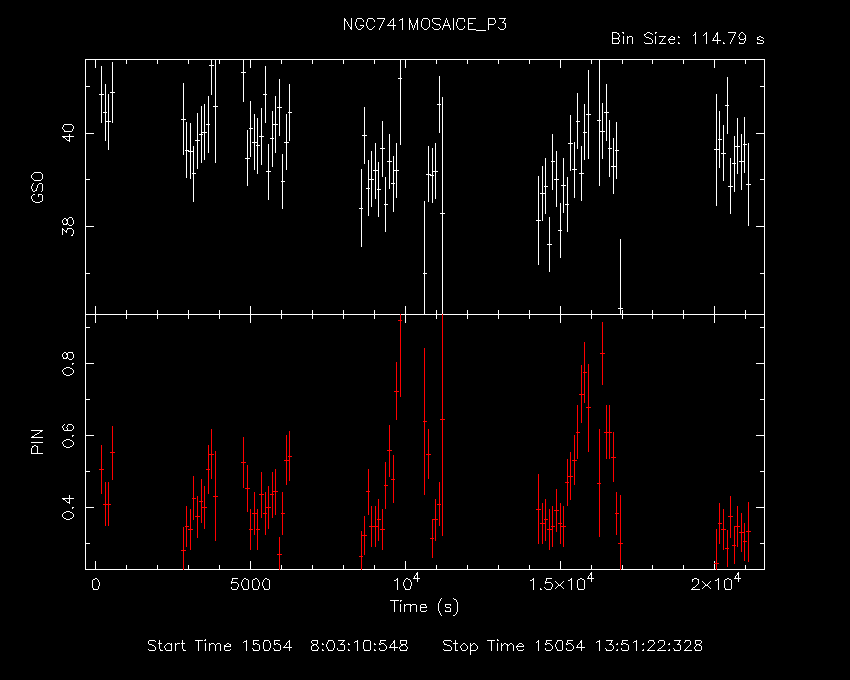
Task: Select the Bin Size: 114.79 s label
Action: [x=687, y=39]
